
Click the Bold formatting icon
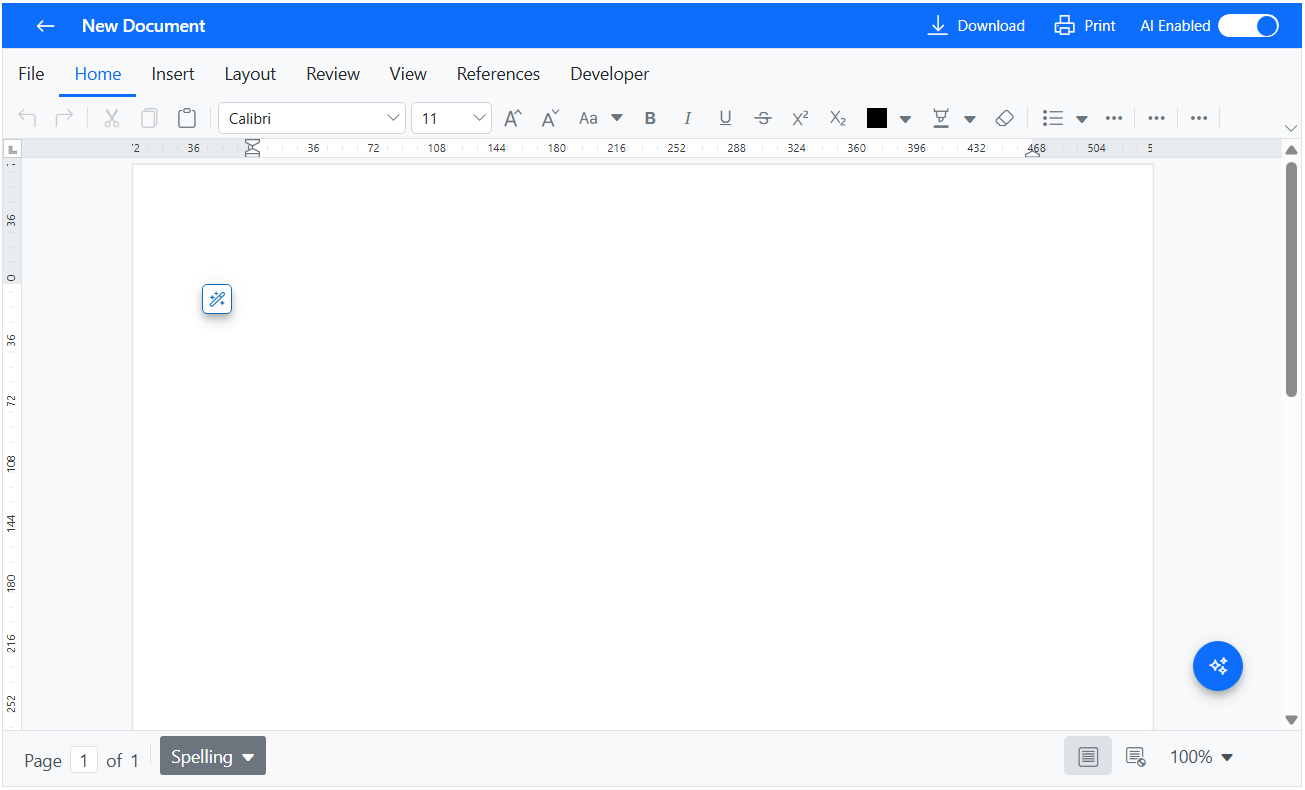click(650, 118)
